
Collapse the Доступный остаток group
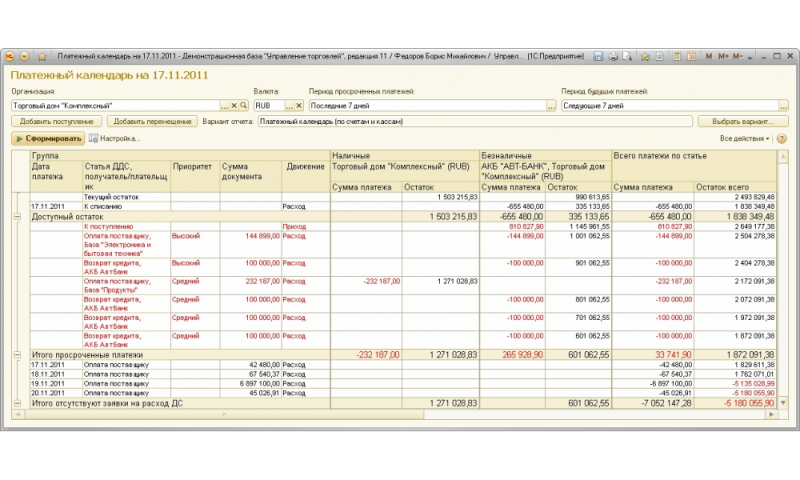[16, 216]
